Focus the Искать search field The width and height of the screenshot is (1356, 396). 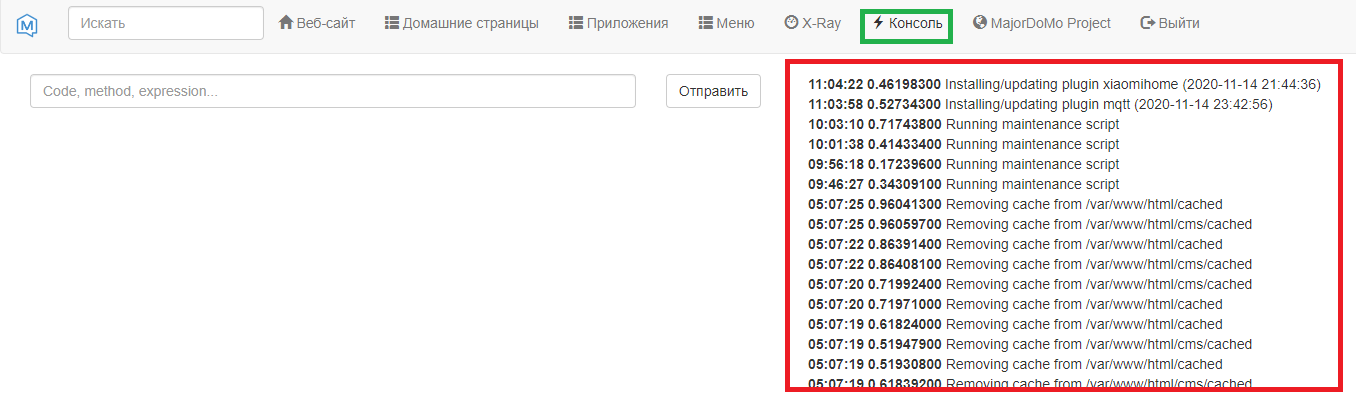(x=166, y=23)
